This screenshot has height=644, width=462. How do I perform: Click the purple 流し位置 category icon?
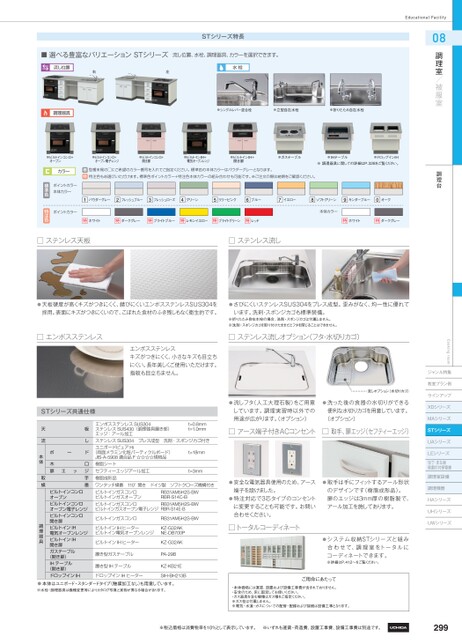point(46,67)
